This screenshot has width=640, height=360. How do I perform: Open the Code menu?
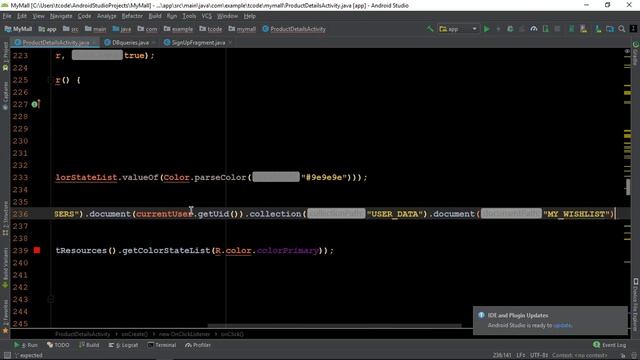coord(84,16)
